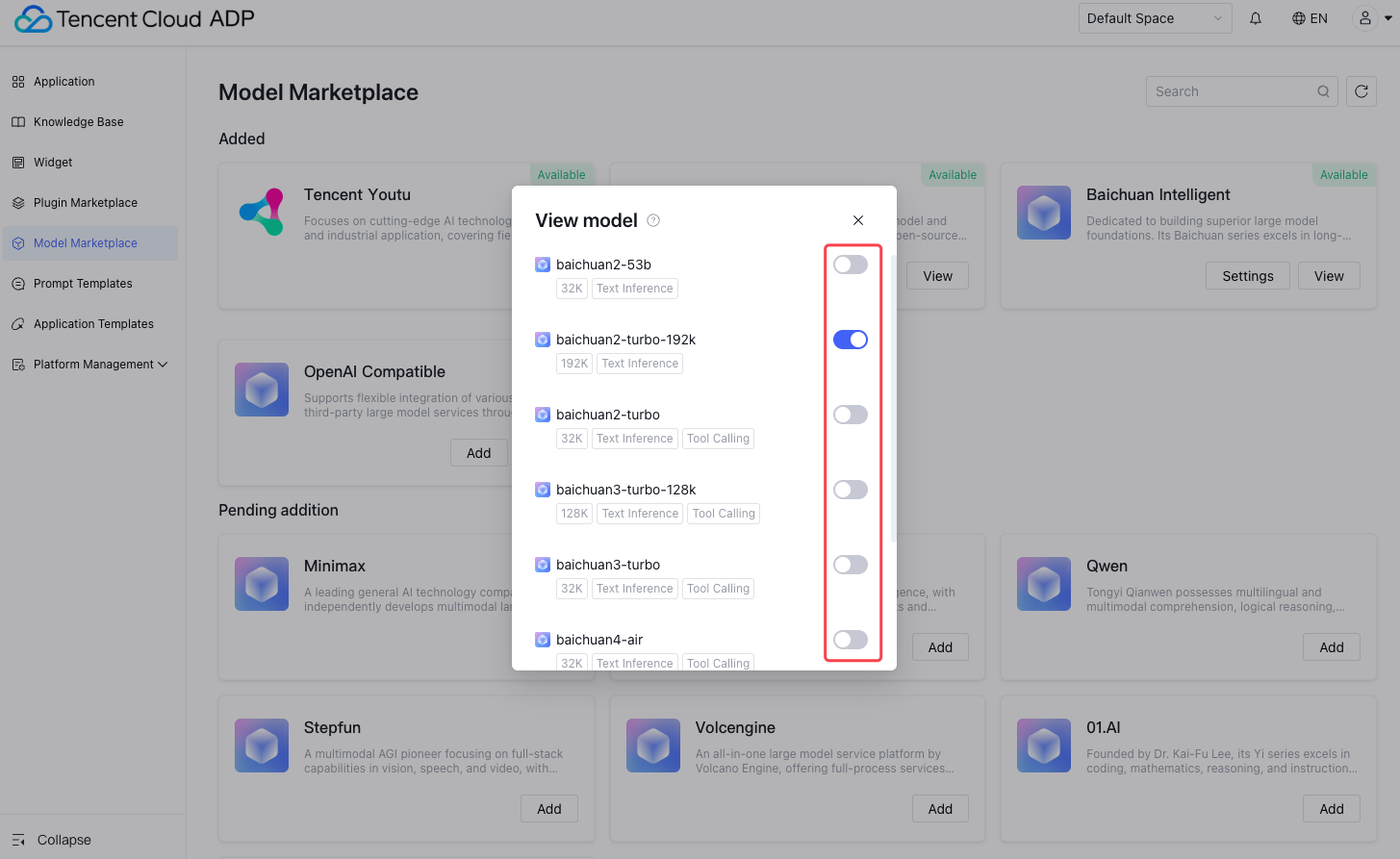
Task: Enable the baichuan2-53b model
Action: click(x=851, y=265)
